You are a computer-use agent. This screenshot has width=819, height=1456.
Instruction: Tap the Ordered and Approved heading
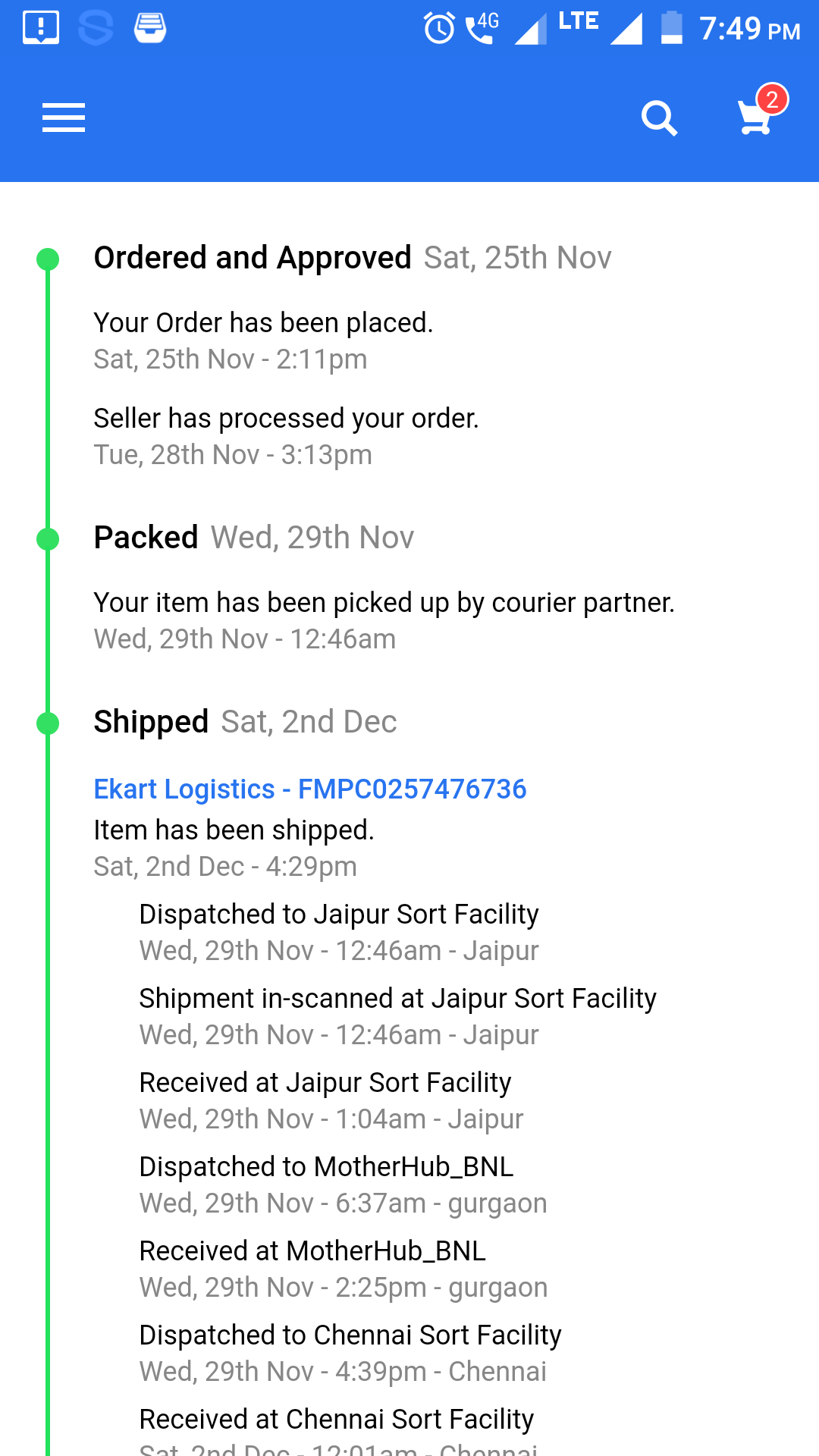(253, 258)
